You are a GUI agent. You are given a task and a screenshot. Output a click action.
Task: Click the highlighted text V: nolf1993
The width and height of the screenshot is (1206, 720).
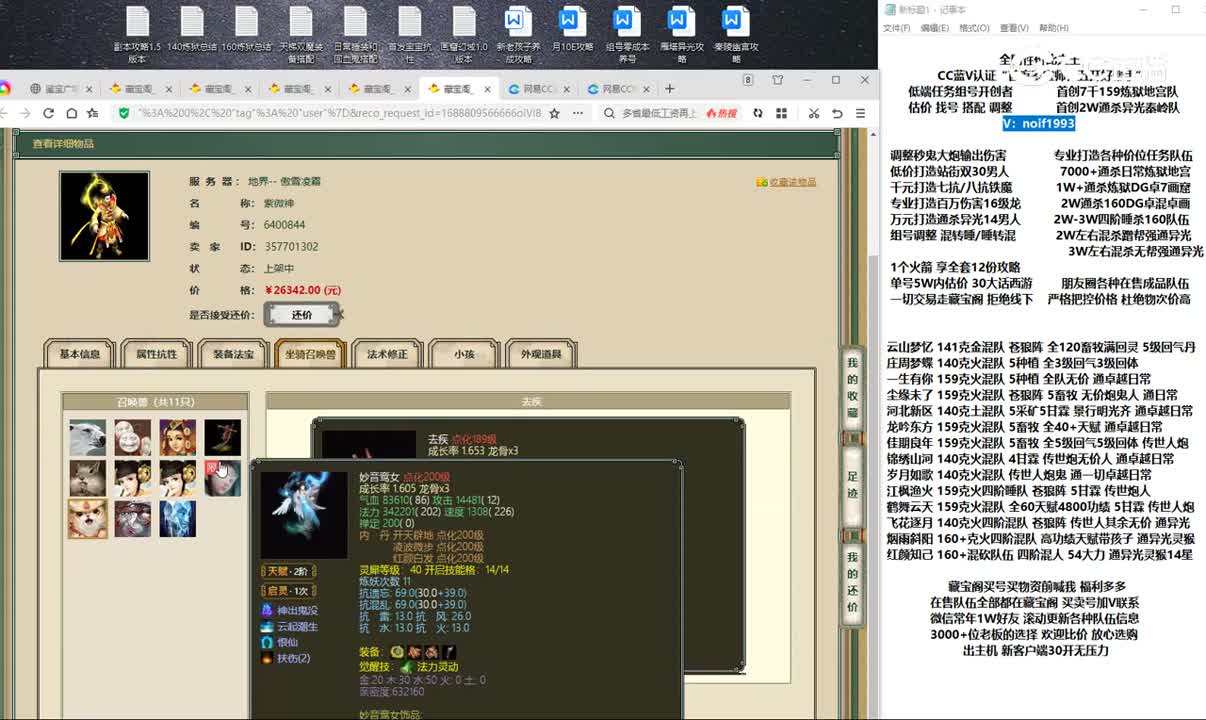(1039, 123)
